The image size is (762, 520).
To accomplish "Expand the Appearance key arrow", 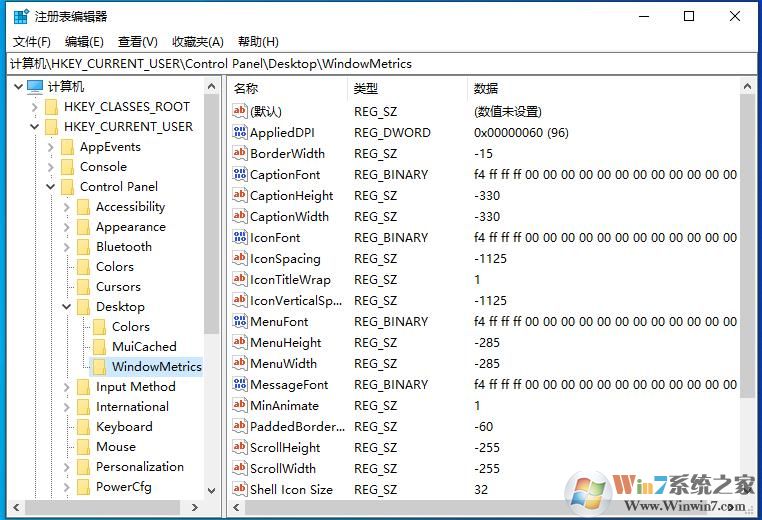I will pyautogui.click(x=67, y=227).
